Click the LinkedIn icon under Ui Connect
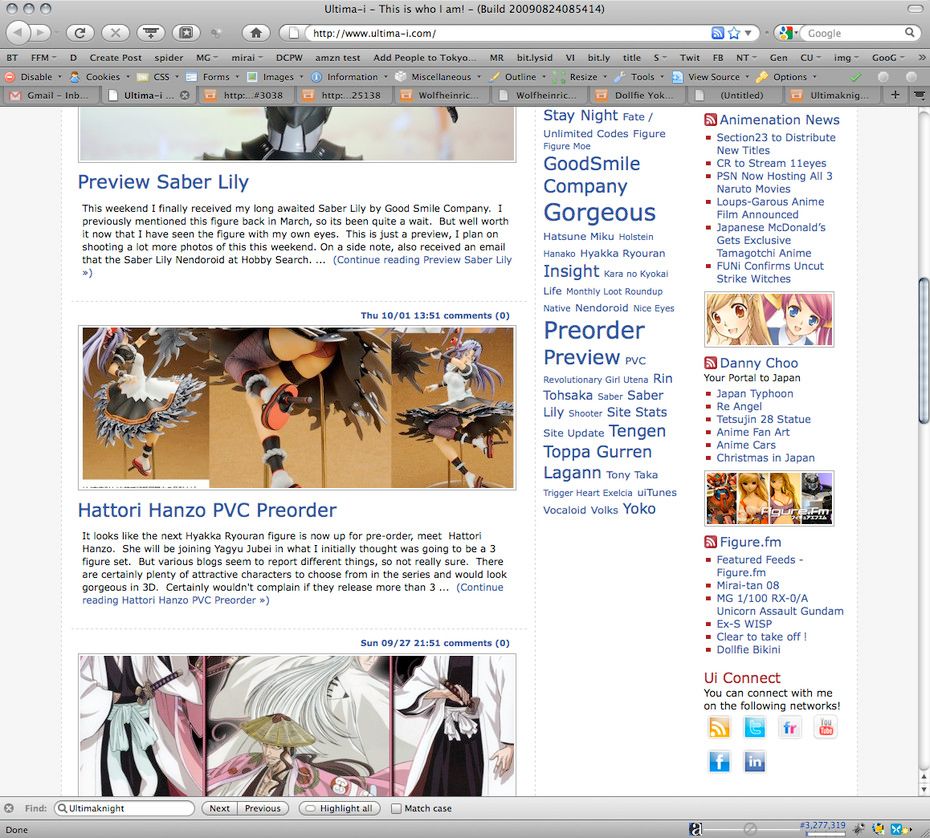Screen dimensions: 930x838 pos(755,762)
